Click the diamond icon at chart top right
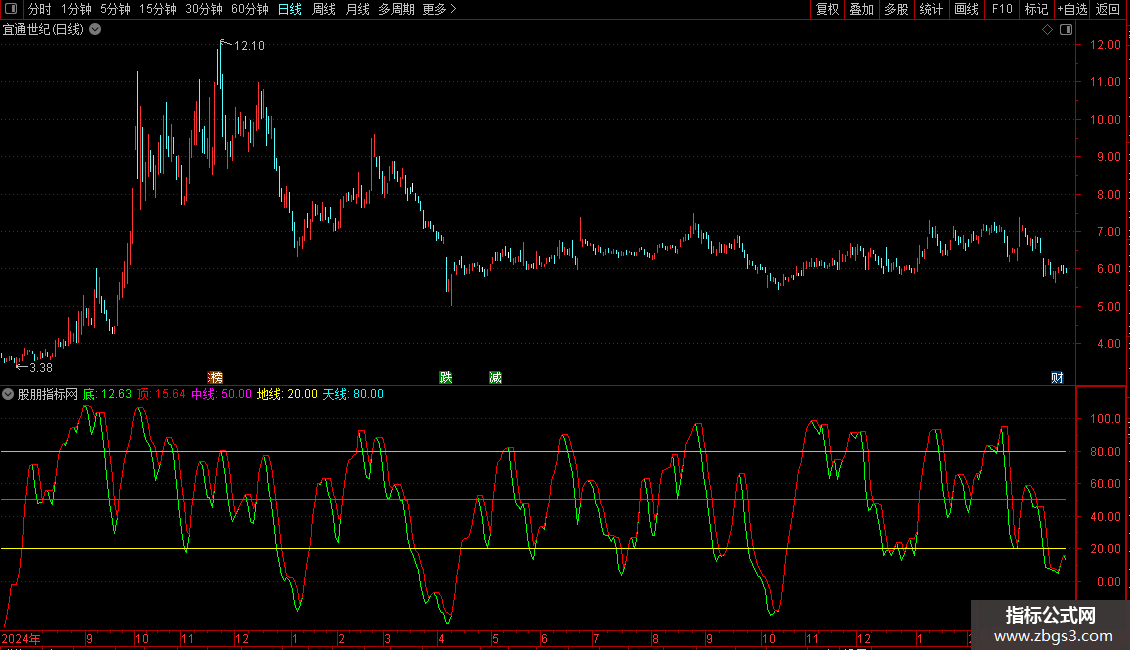Viewport: 1130px width, 650px height. pyautogui.click(x=1048, y=30)
